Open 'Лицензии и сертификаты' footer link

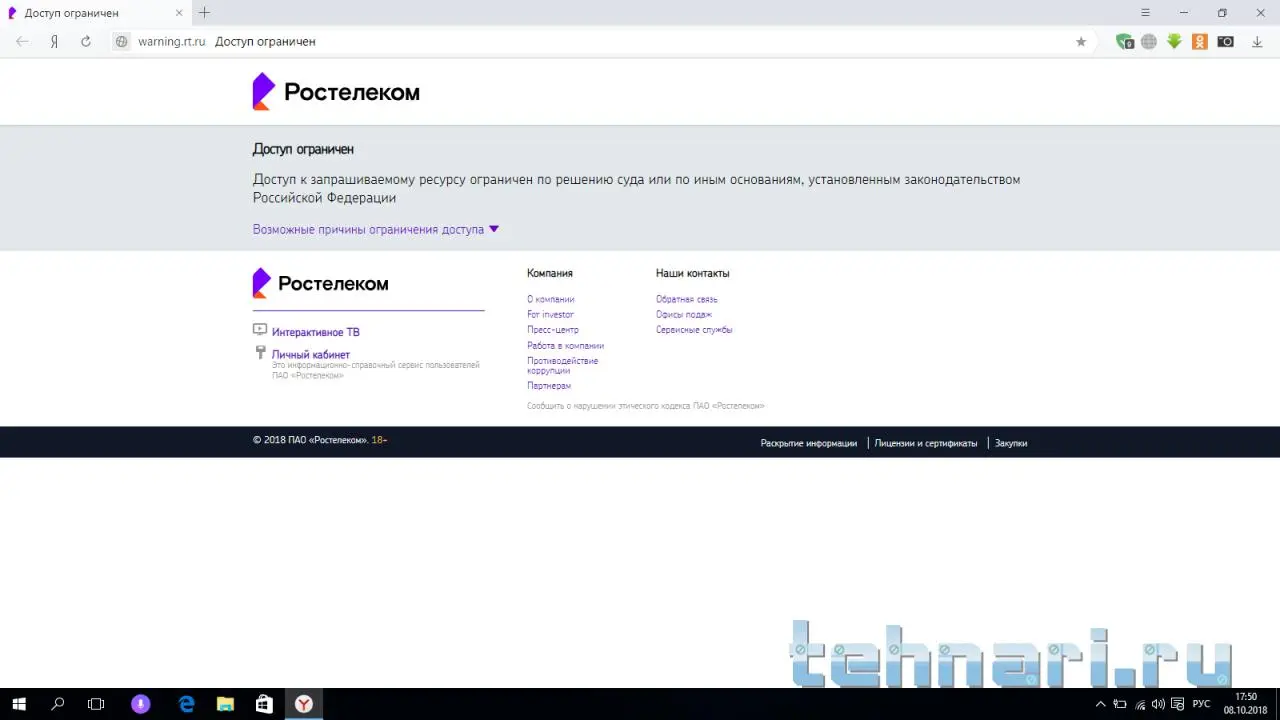(x=926, y=443)
